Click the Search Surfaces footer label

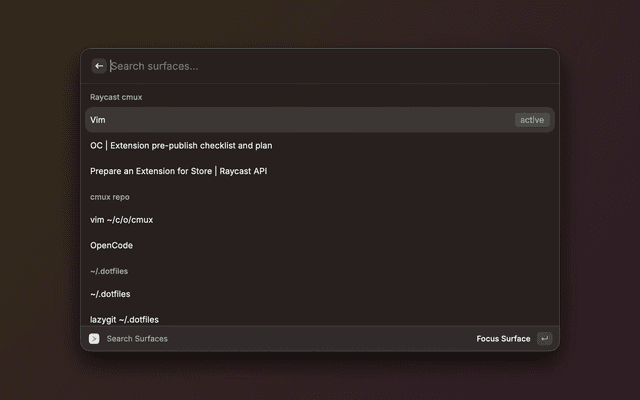point(137,339)
